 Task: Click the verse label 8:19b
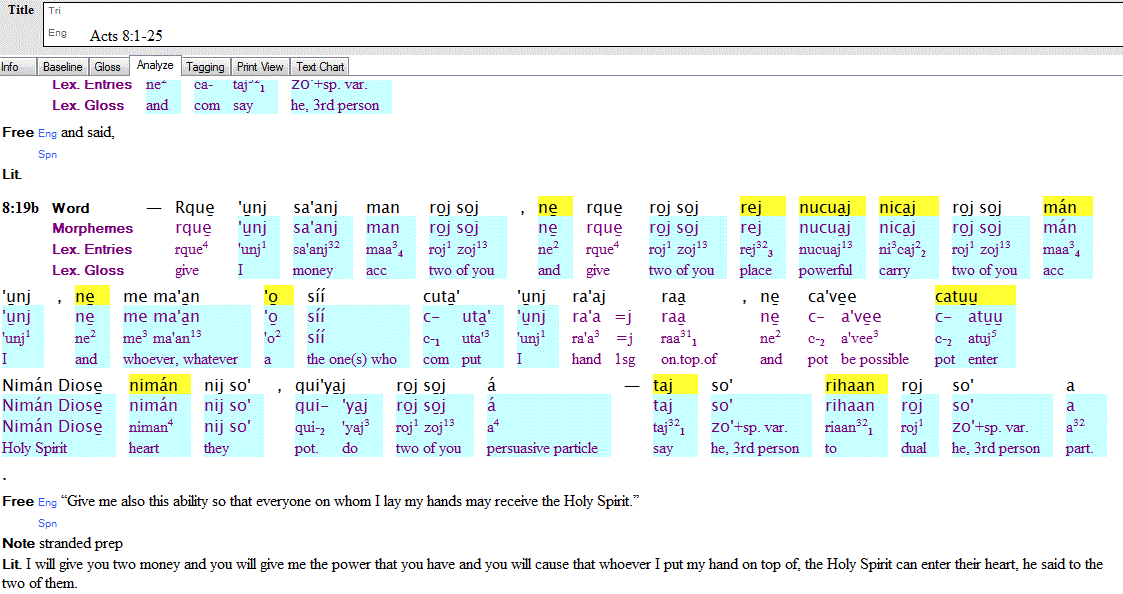pyautogui.click(x=20, y=208)
